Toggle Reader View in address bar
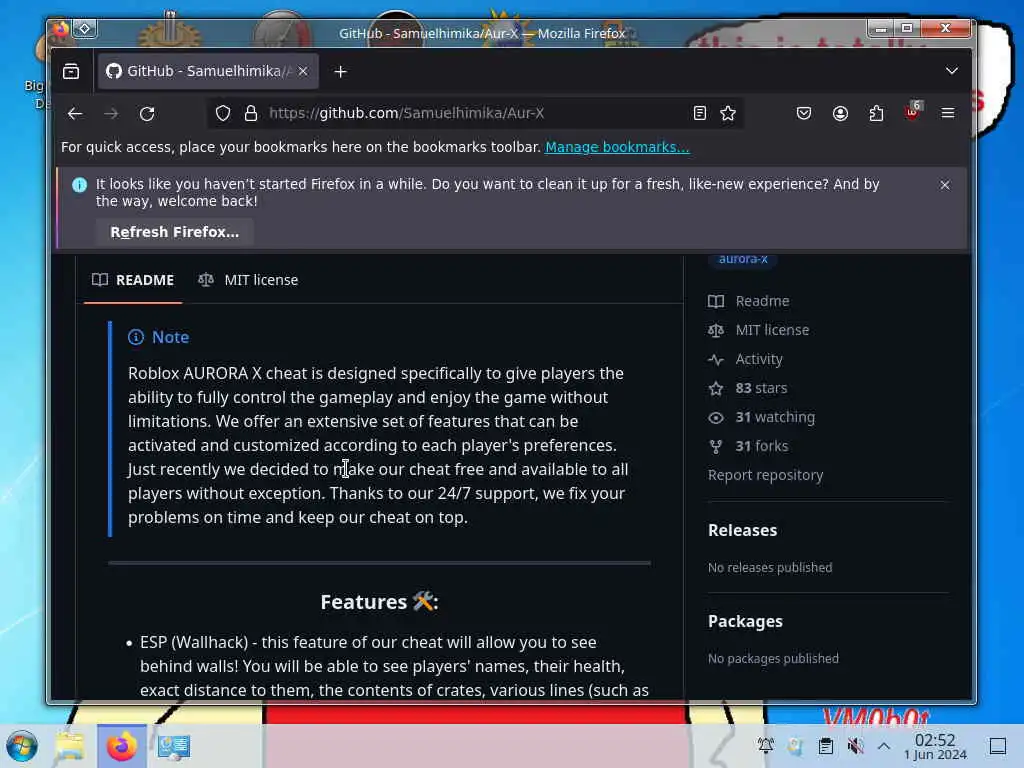The image size is (1024, 768). coord(699,113)
